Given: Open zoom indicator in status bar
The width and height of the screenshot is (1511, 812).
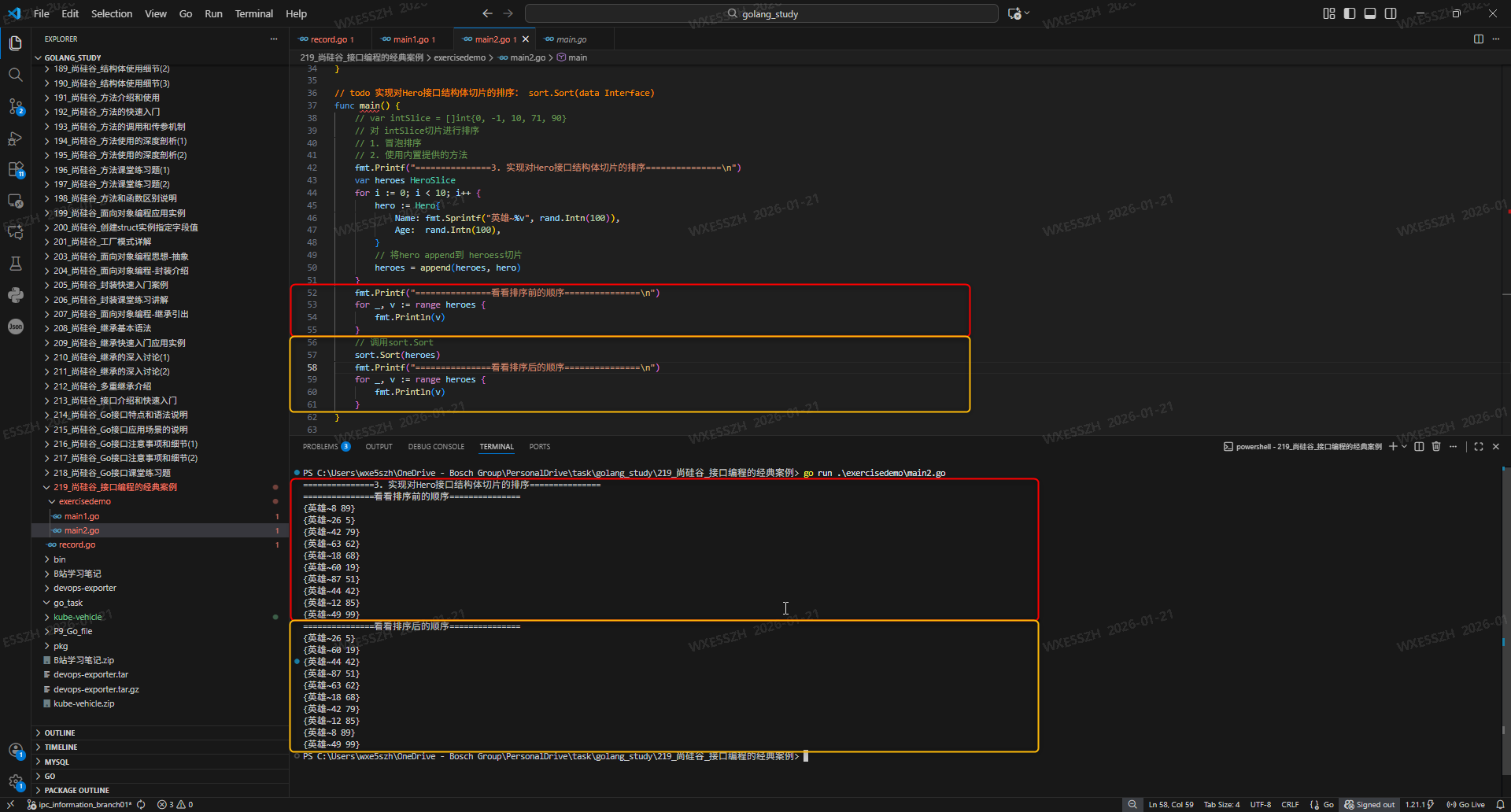Looking at the screenshot, I should pos(1132,805).
